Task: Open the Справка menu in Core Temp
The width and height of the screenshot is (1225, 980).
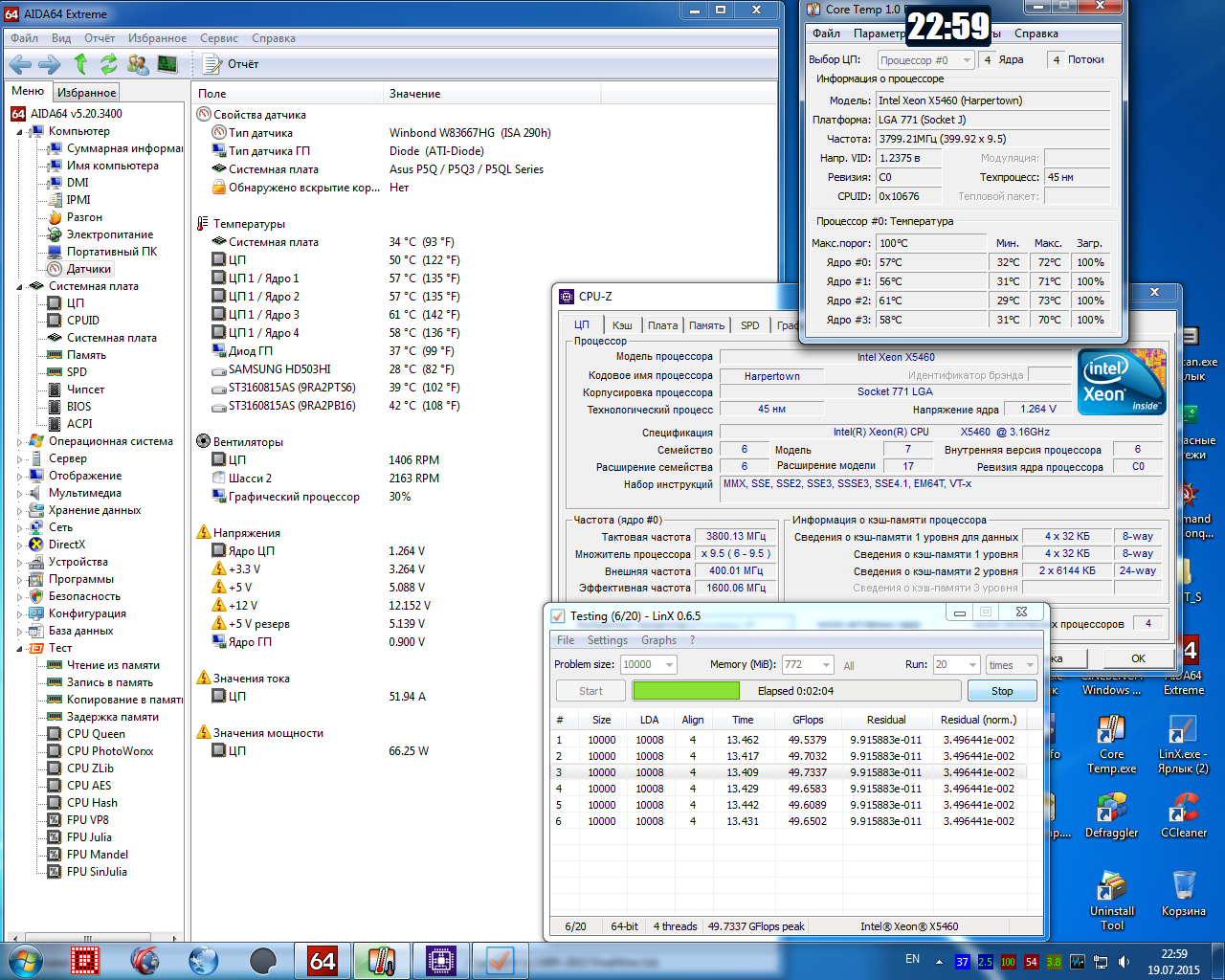Action: 1036,33
